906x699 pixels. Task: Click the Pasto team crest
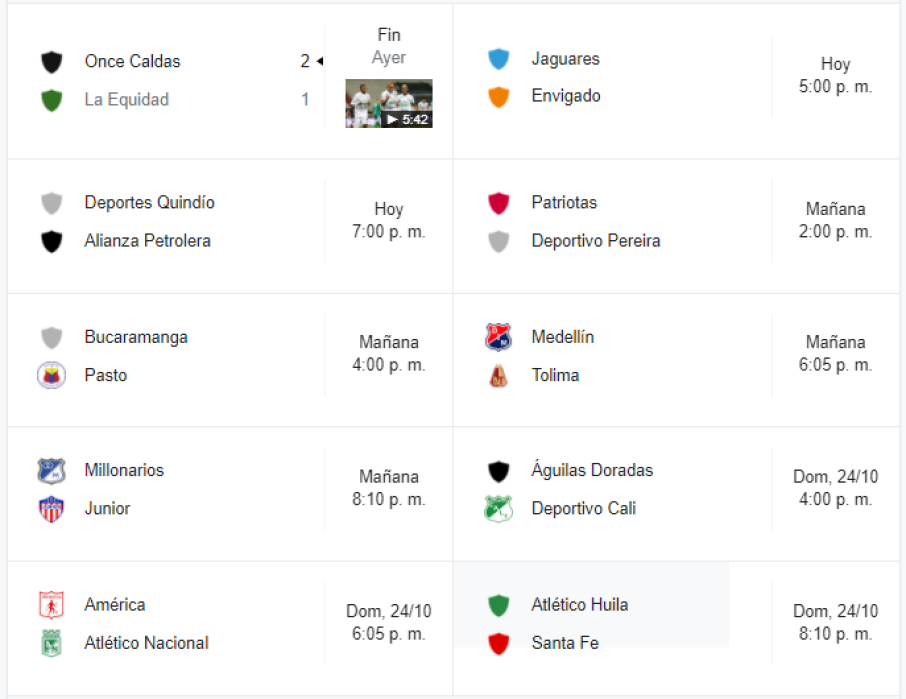tap(51, 376)
